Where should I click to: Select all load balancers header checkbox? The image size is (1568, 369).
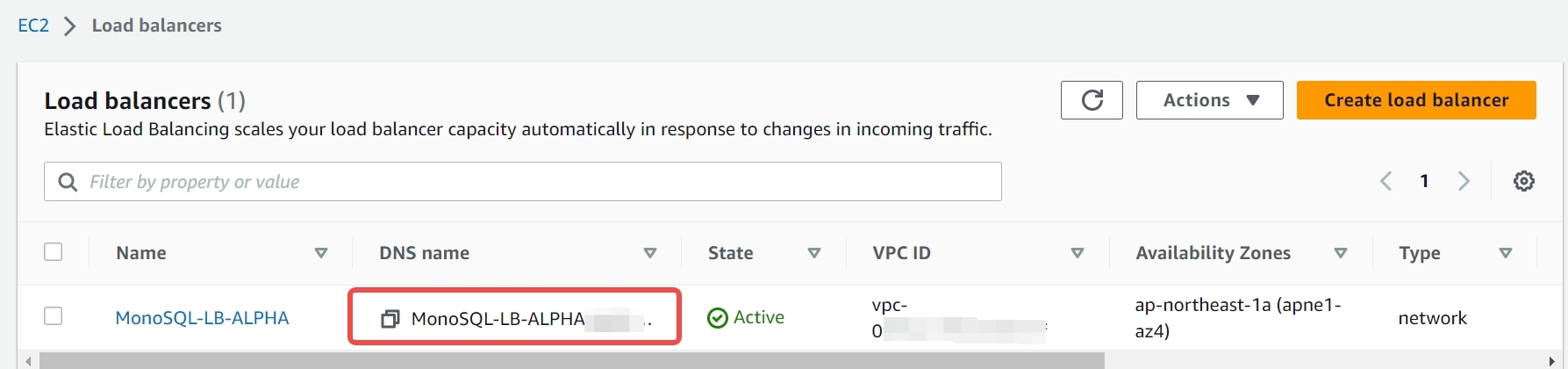[54, 252]
